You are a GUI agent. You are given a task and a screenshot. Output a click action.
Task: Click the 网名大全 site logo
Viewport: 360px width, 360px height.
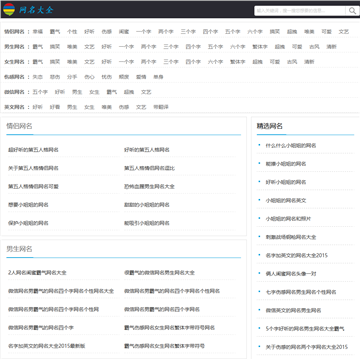(28, 10)
